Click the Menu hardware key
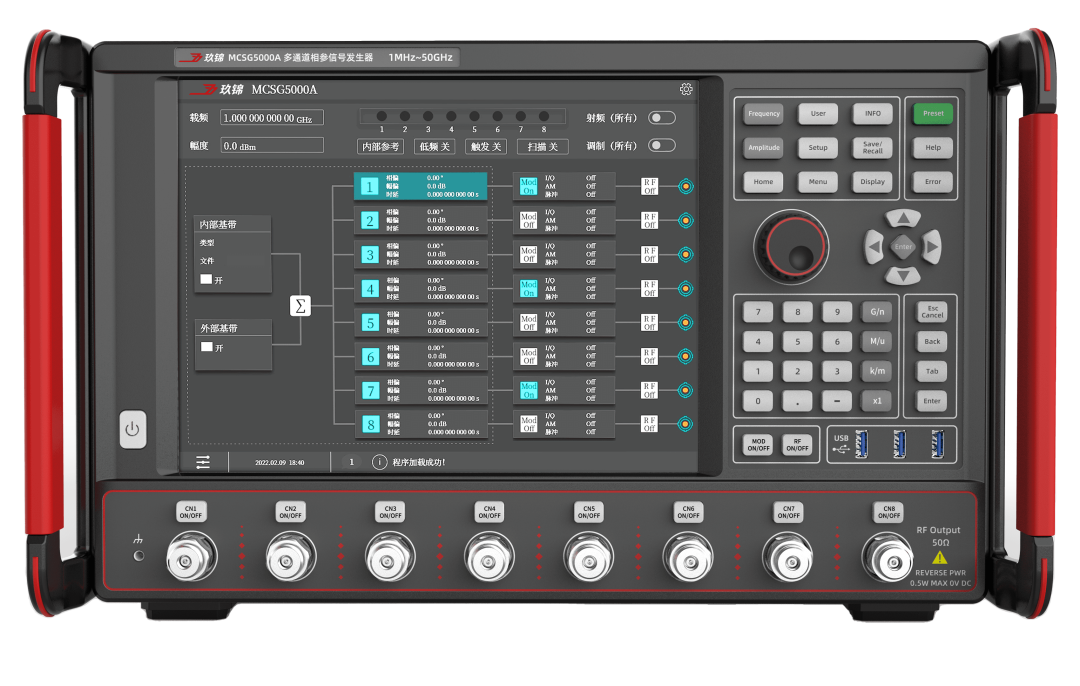 (x=818, y=182)
